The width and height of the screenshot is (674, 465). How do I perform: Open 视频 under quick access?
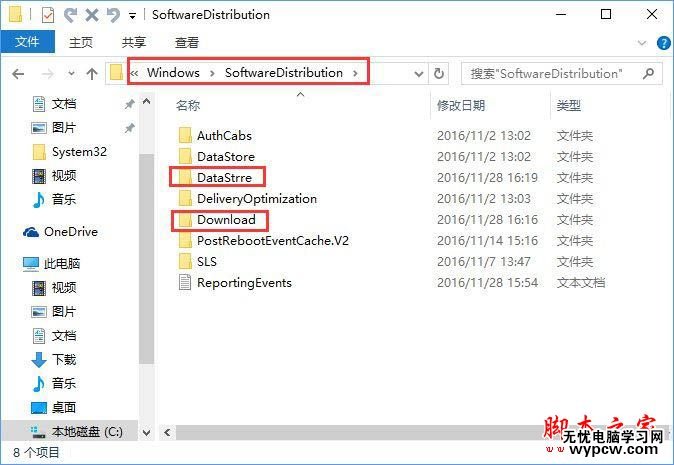(64, 176)
